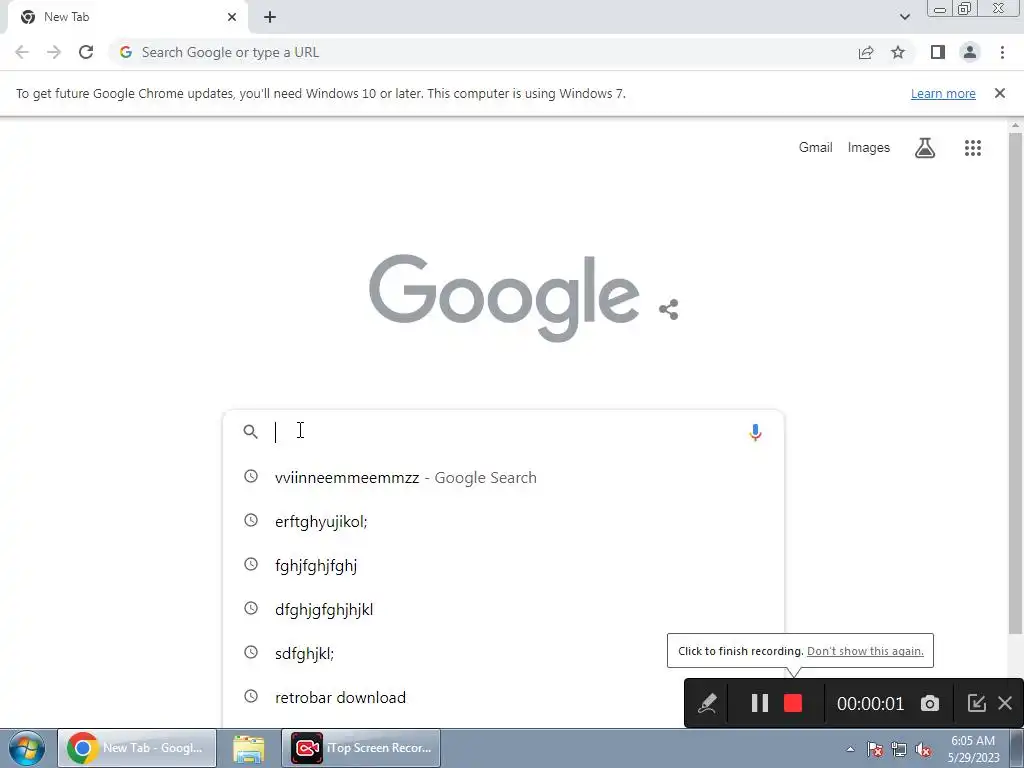Start voice search with the microphone icon
Image resolution: width=1024 pixels, height=768 pixels.
[755, 432]
